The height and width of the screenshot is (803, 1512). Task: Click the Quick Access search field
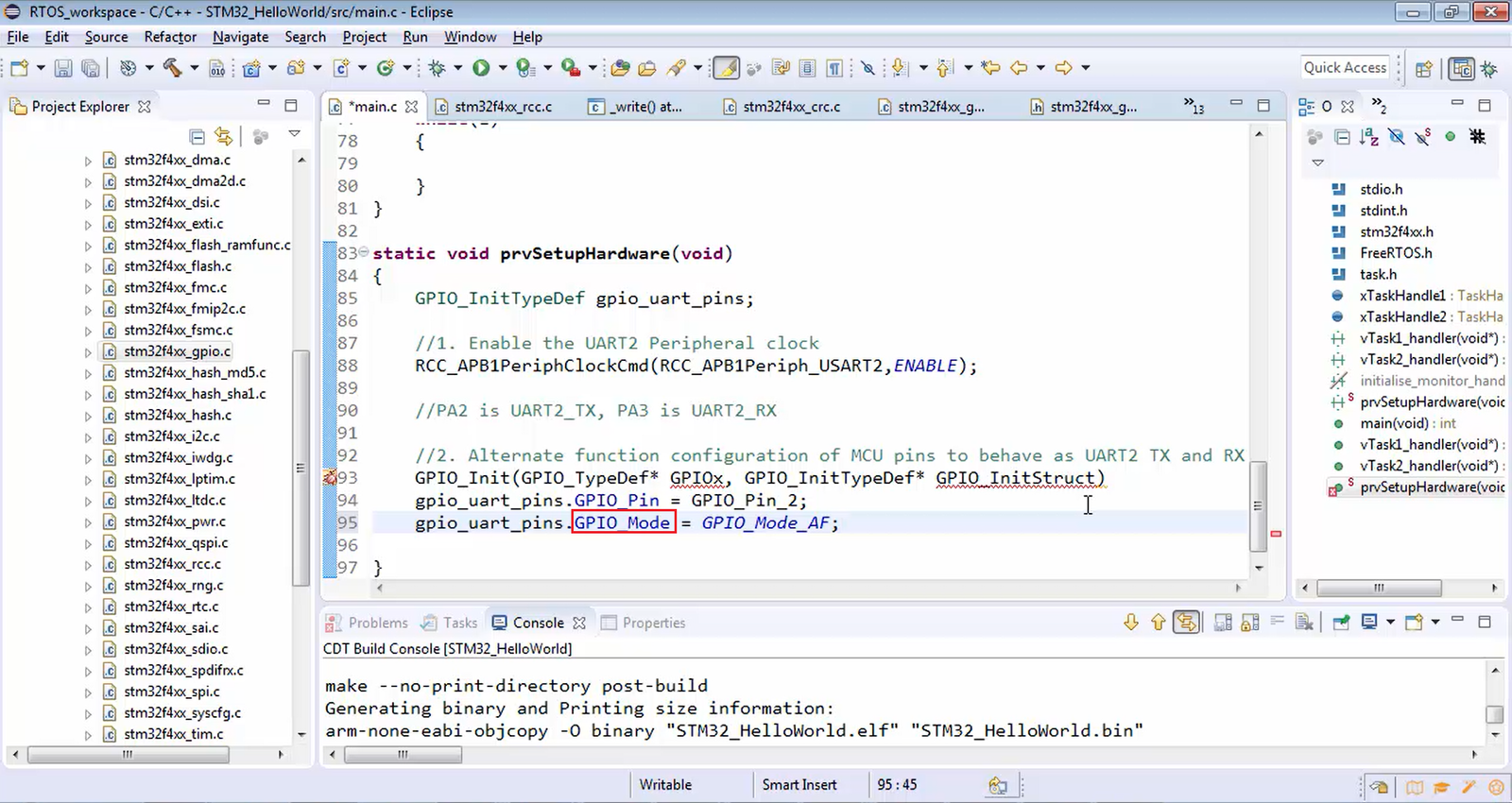click(x=1345, y=67)
